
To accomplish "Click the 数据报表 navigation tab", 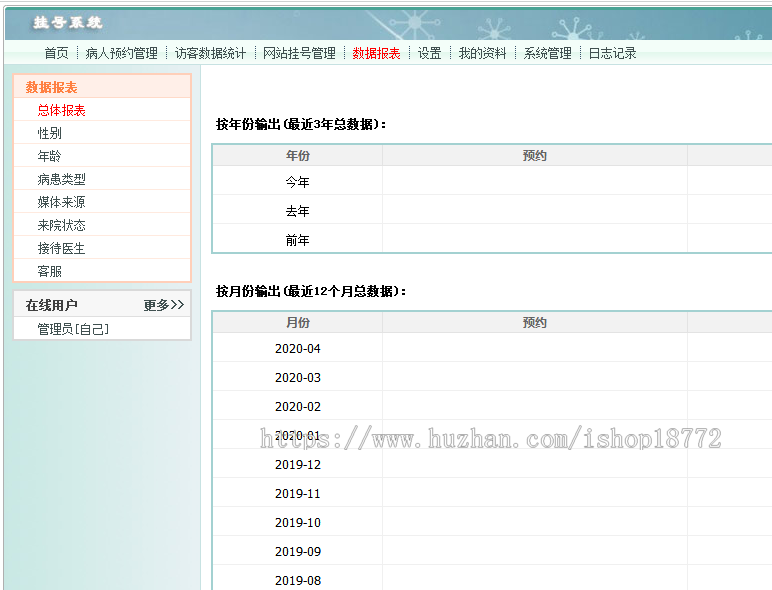I will click(376, 53).
